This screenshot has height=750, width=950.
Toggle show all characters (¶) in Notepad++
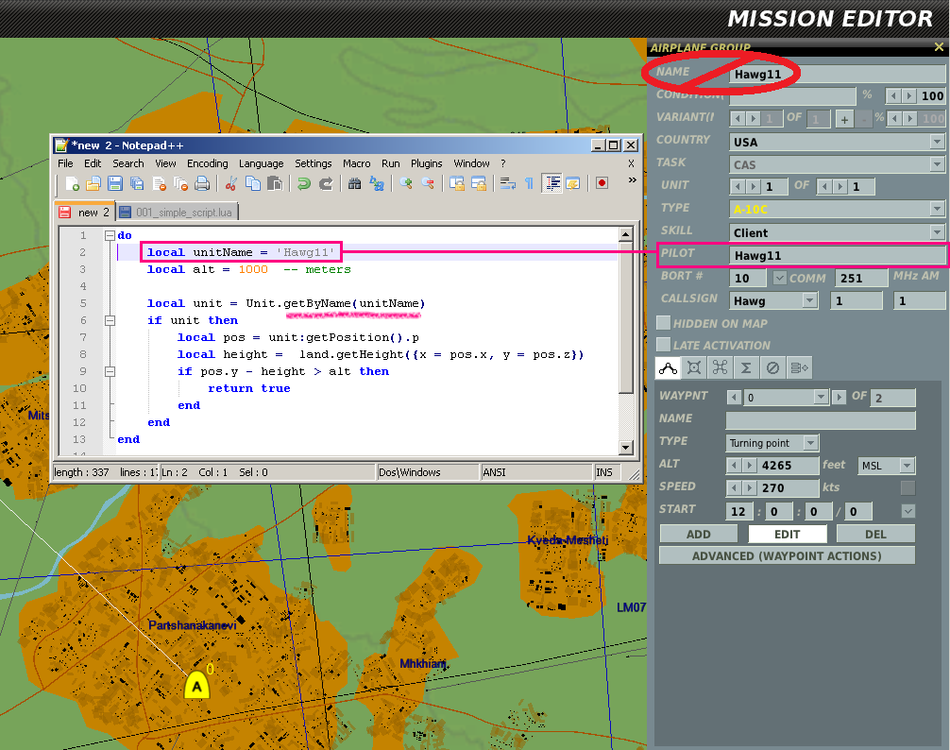point(529,183)
